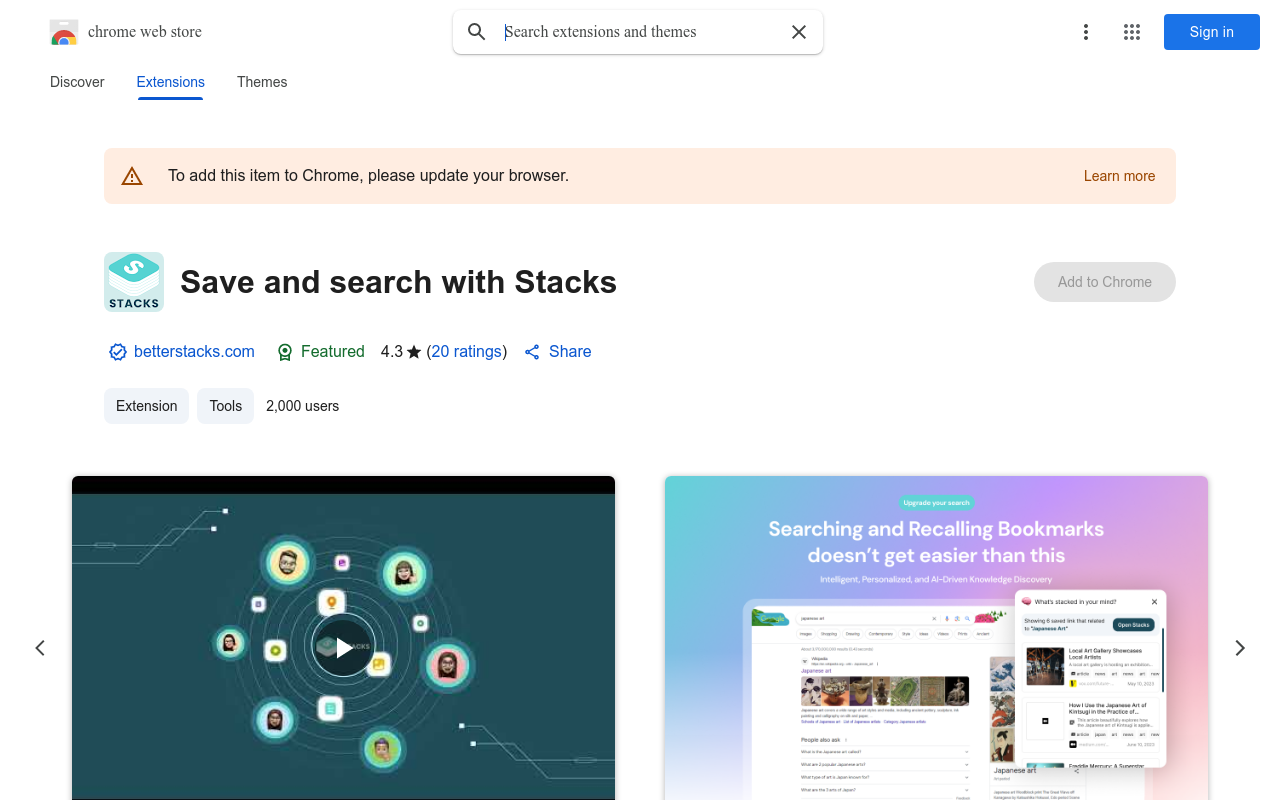Screen dimensions: 1280x800
Task: Show previous screenshot with left arrow
Action: 40,648
